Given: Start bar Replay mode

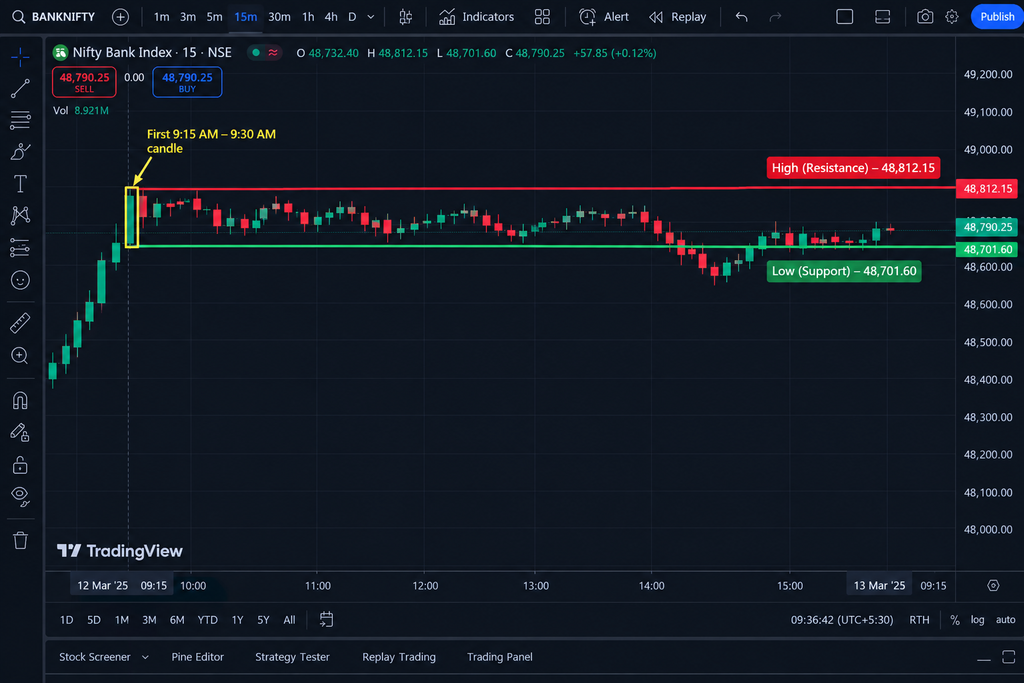Looking at the screenshot, I should coord(678,17).
